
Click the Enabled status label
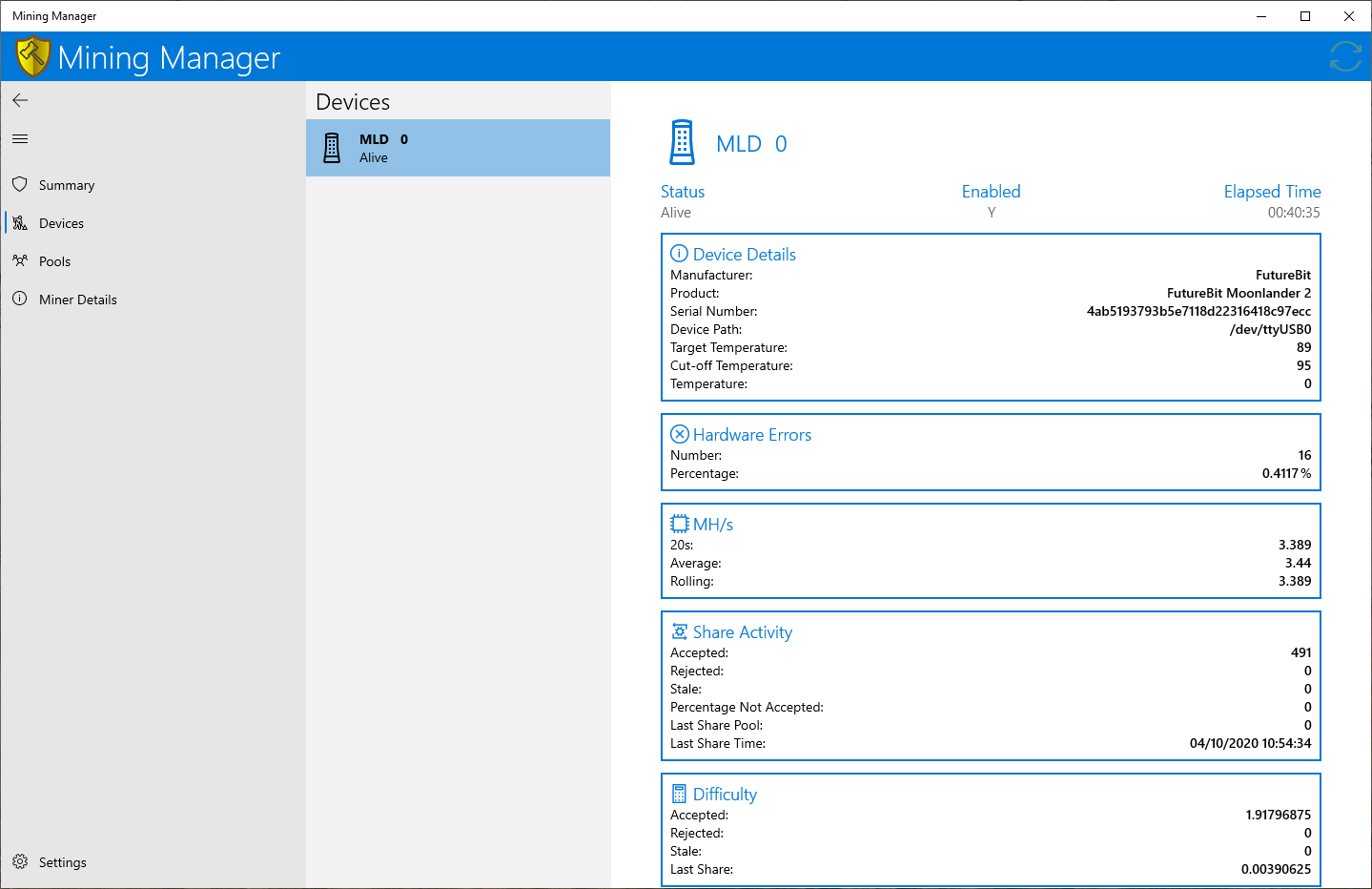991,191
